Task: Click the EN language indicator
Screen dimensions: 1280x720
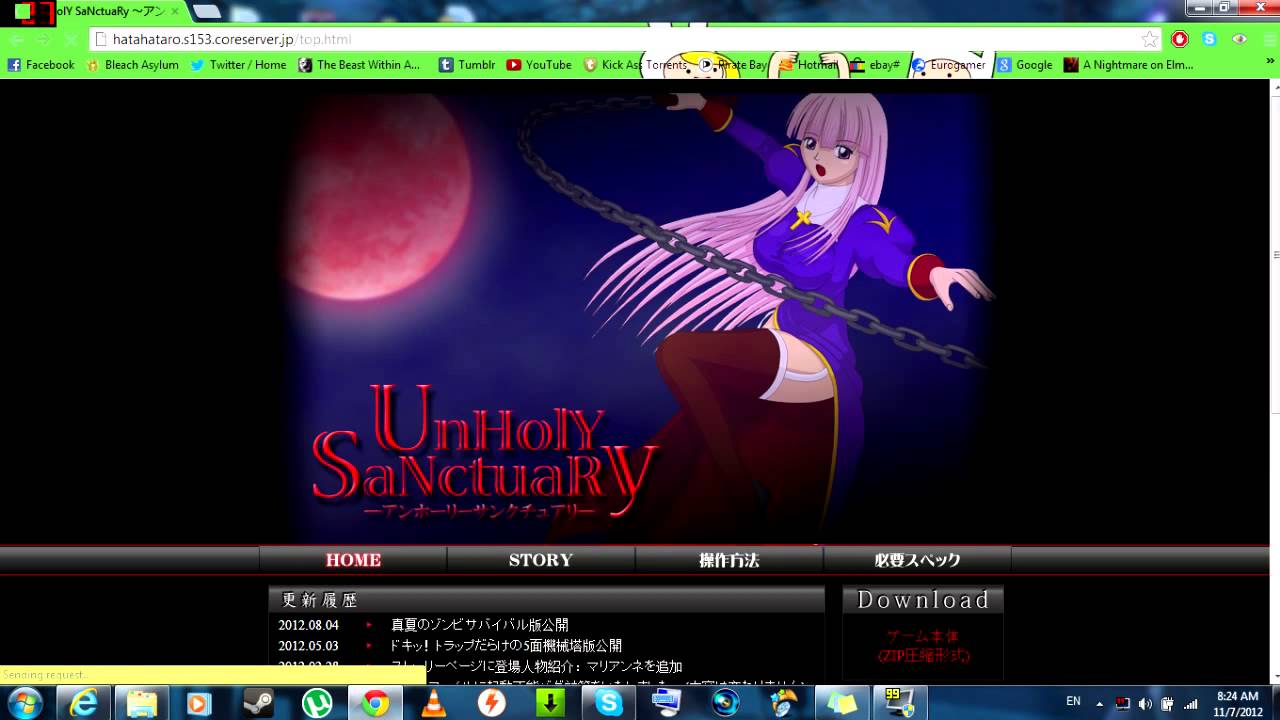Action: [x=1073, y=702]
